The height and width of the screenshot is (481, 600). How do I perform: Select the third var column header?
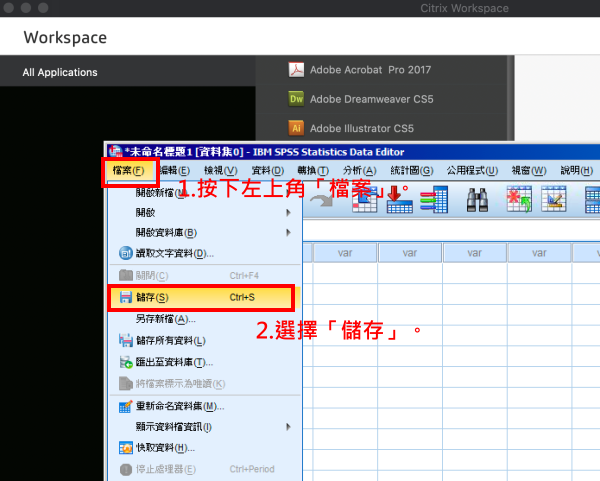[x=474, y=253]
